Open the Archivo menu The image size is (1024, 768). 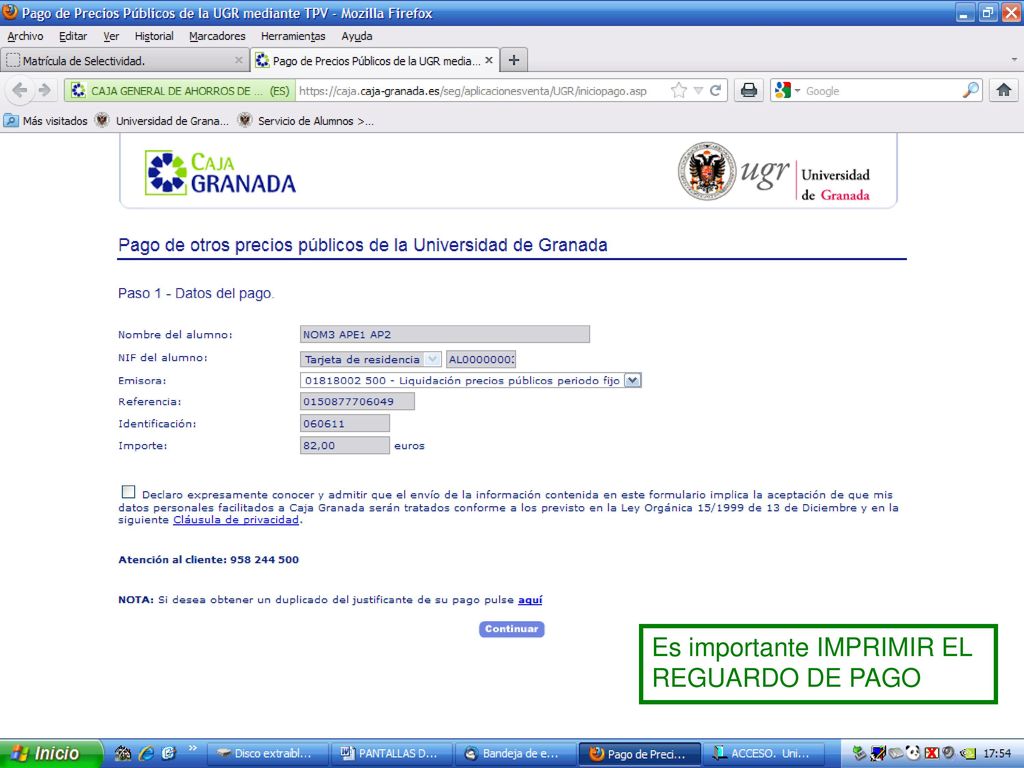pos(25,36)
